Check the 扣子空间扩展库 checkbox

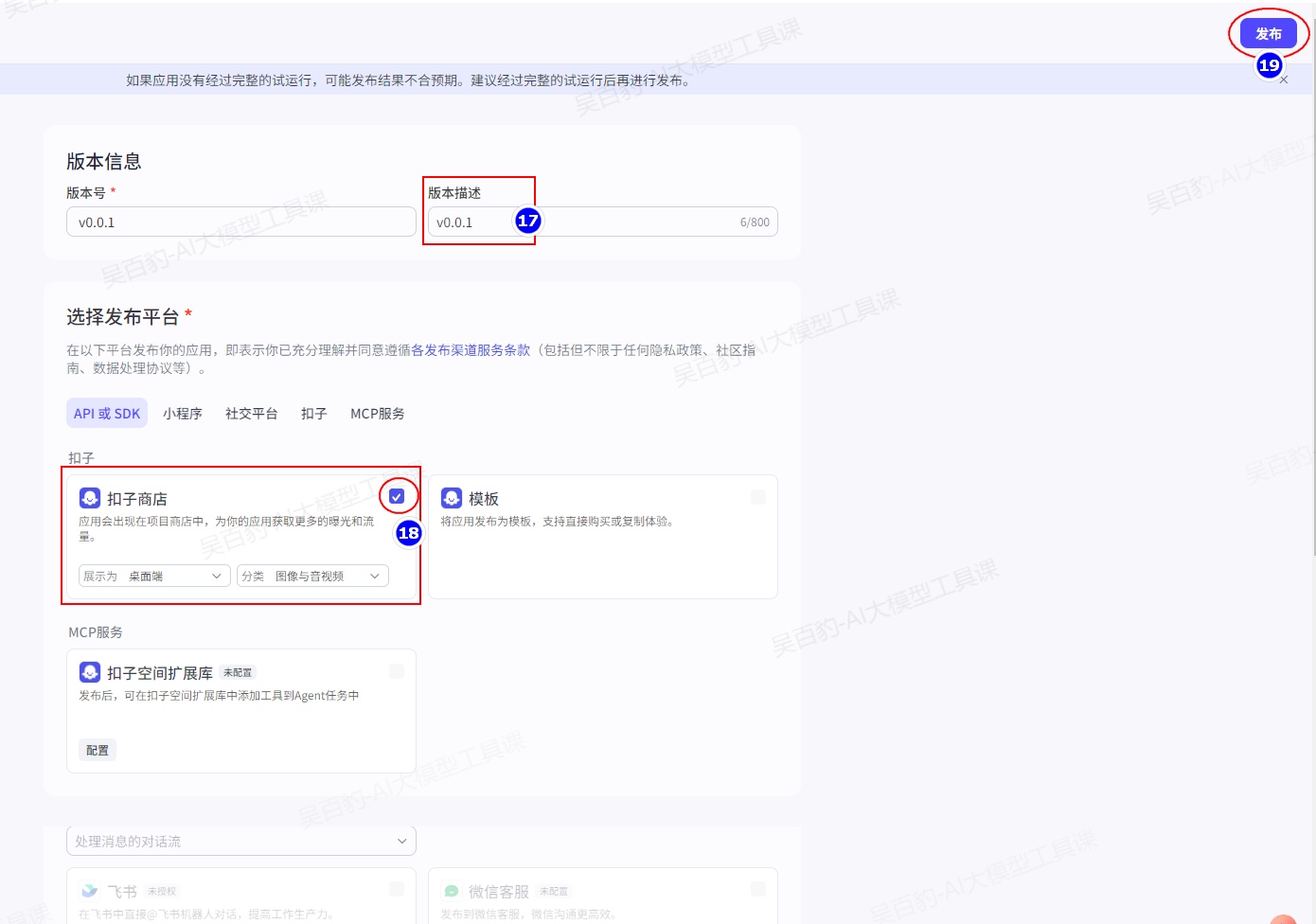click(x=397, y=671)
